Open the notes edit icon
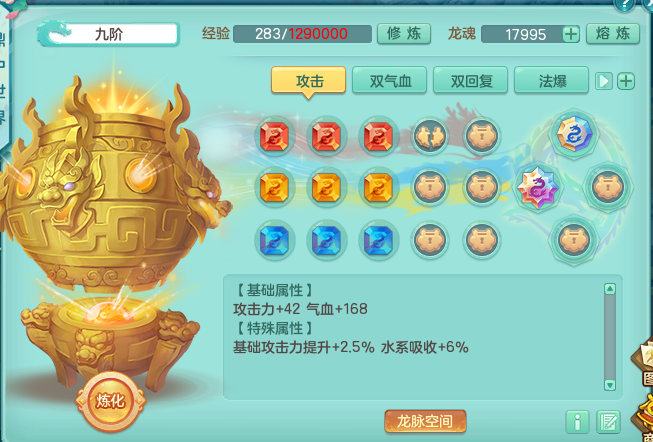Screen dimensions: 653x442 (x=608, y=422)
